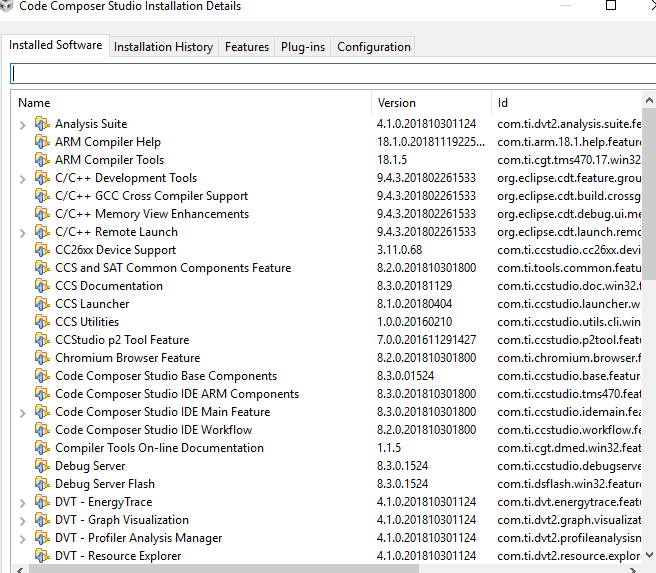Click the Code Composer Studio IDE Workflow icon
This screenshot has width=656, height=573.
tap(42, 430)
